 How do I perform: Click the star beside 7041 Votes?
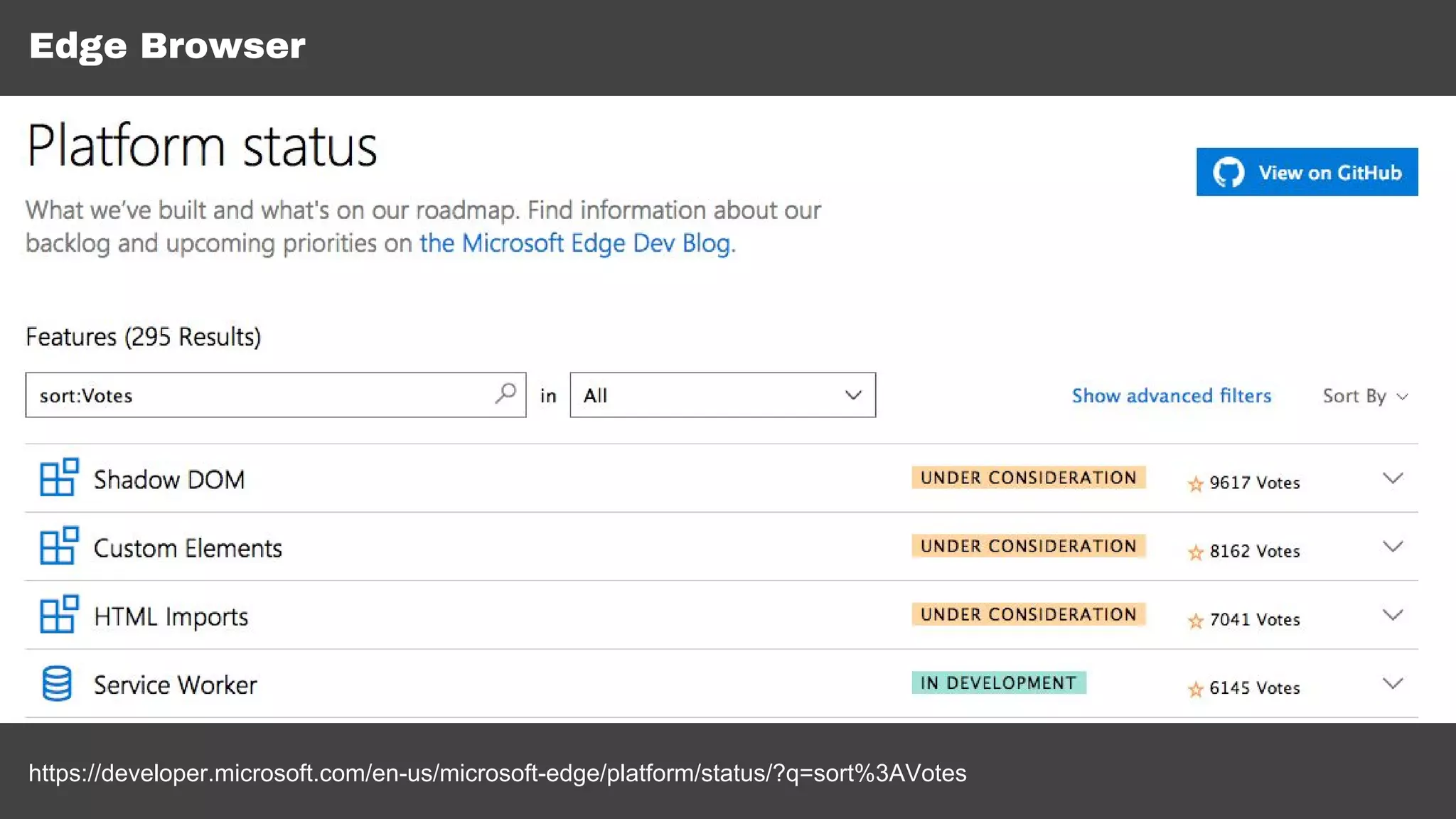[x=1195, y=621]
